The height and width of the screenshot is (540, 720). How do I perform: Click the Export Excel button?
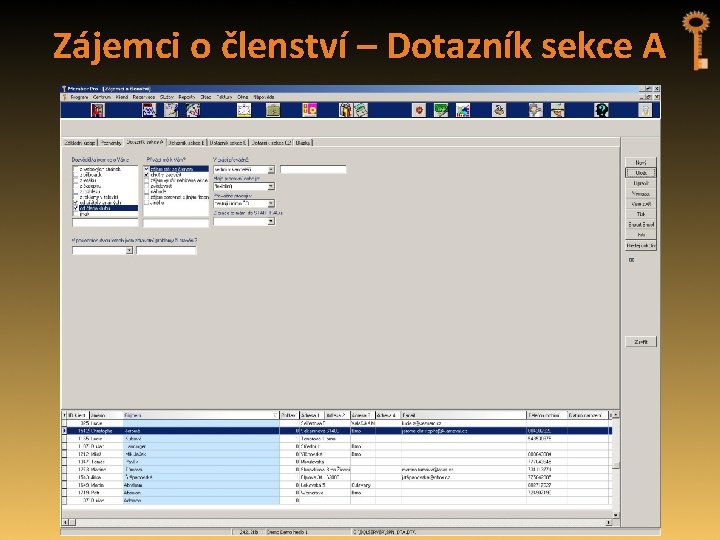(x=641, y=225)
